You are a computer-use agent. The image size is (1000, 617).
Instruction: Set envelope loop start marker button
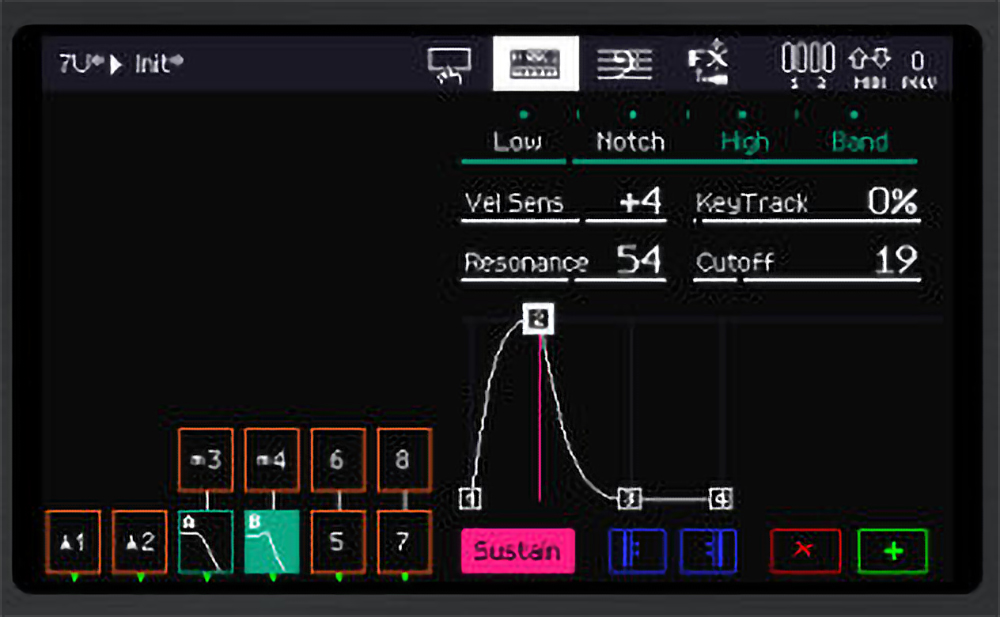[637, 551]
